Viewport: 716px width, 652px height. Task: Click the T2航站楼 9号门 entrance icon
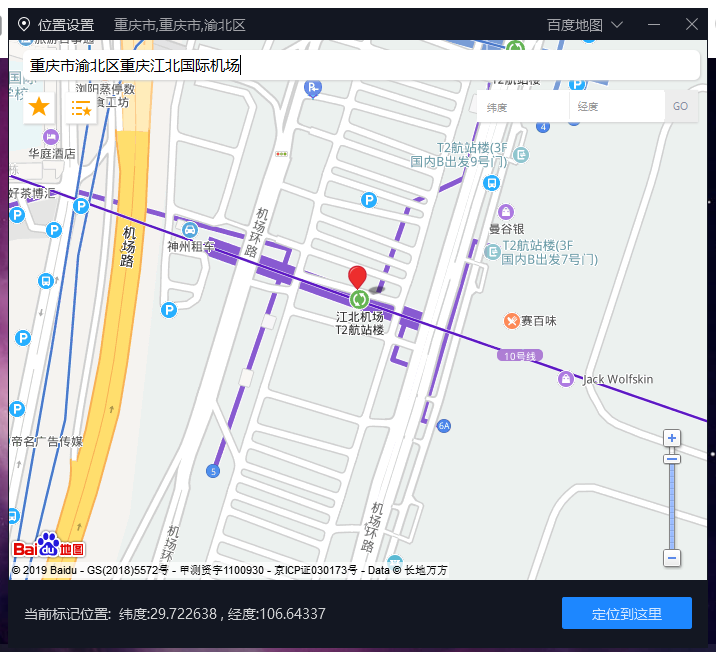pos(521,155)
